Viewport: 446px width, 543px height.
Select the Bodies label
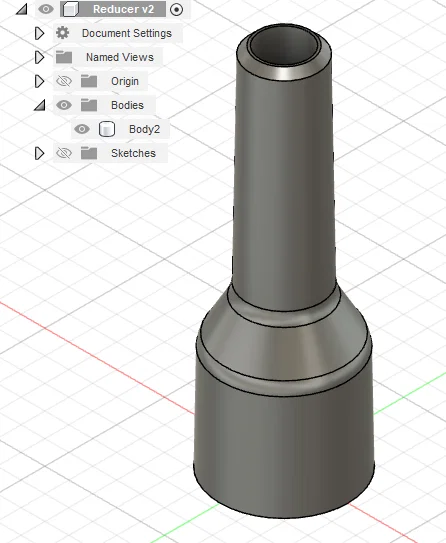pyautogui.click(x=127, y=105)
